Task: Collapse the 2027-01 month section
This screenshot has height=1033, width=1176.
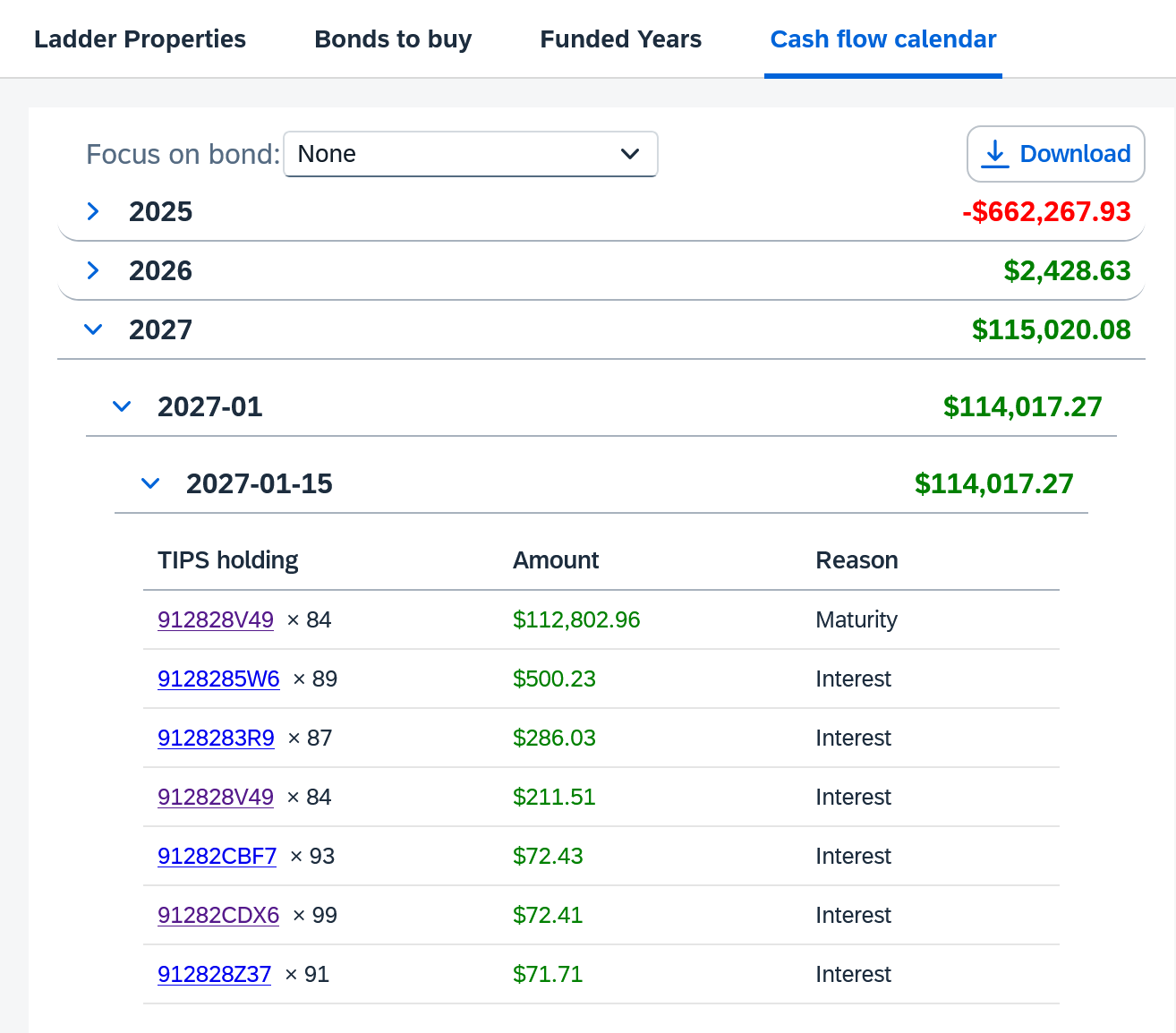Action: click(122, 406)
